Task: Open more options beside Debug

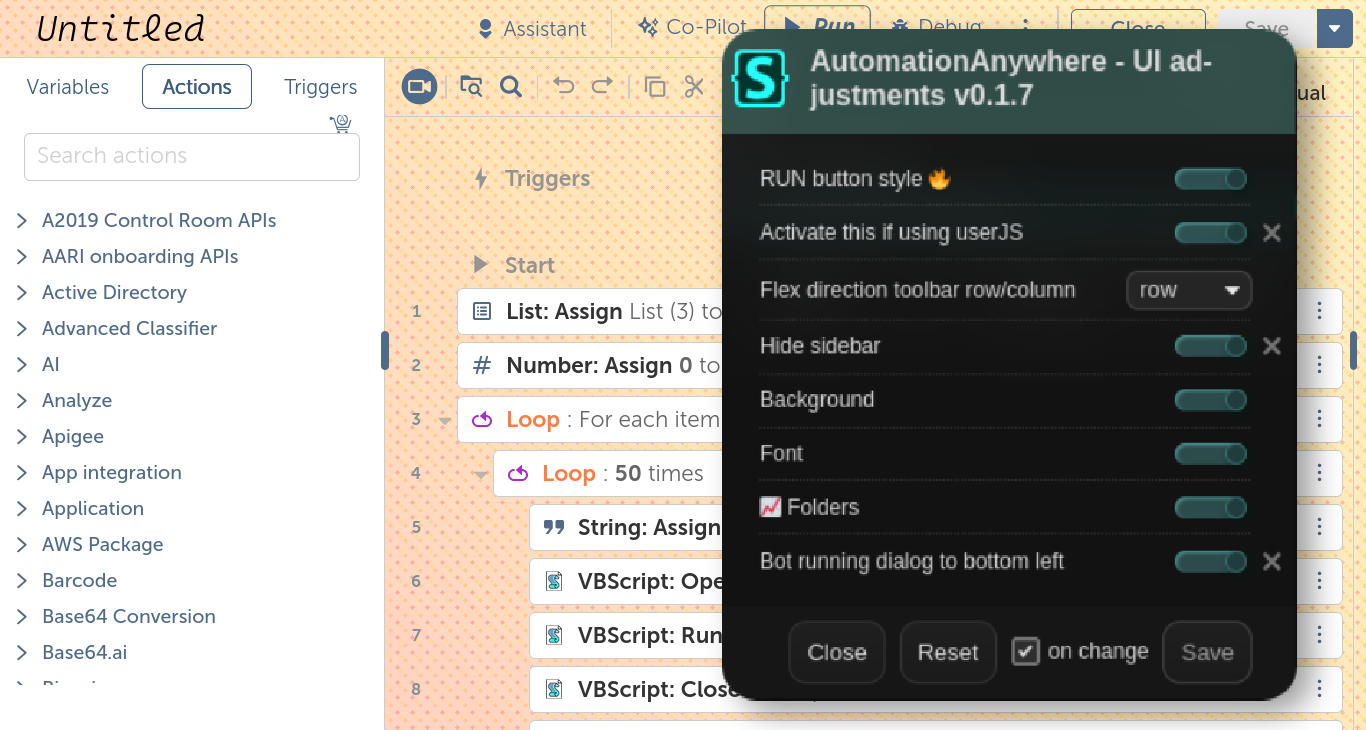Action: pyautogui.click(x=1026, y=28)
